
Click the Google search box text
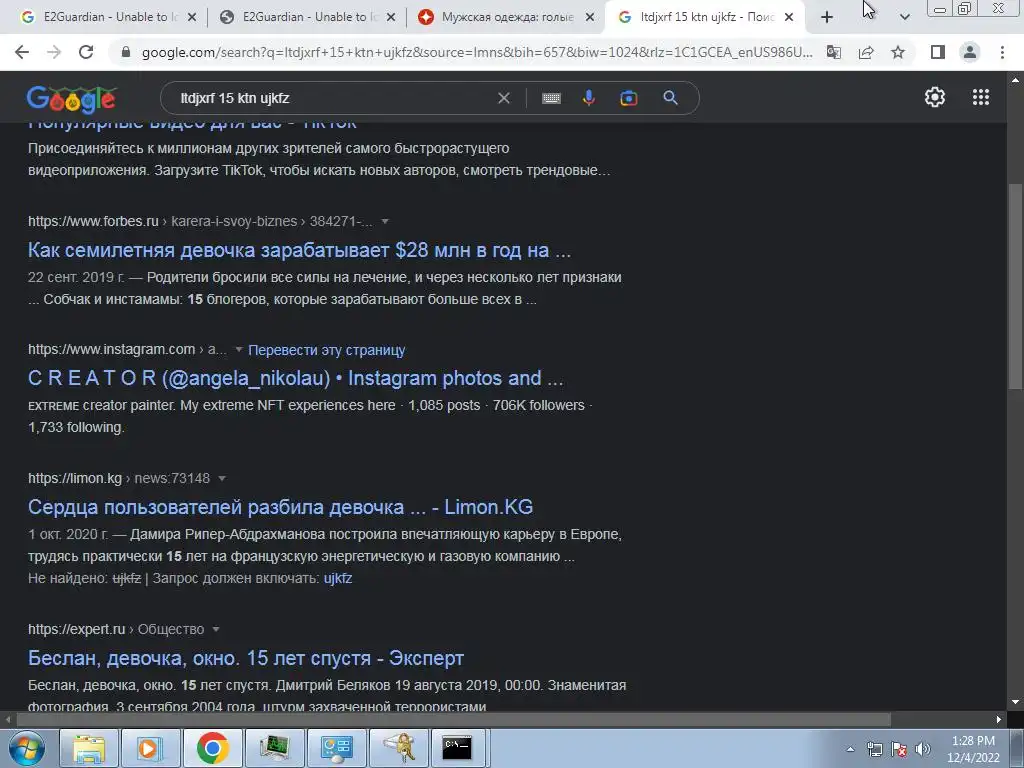click(x=234, y=98)
